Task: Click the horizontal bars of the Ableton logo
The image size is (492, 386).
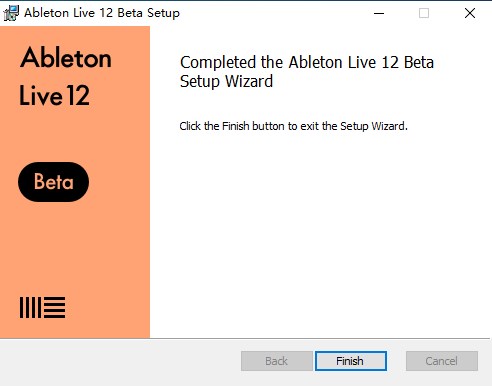Action: [x=54, y=307]
